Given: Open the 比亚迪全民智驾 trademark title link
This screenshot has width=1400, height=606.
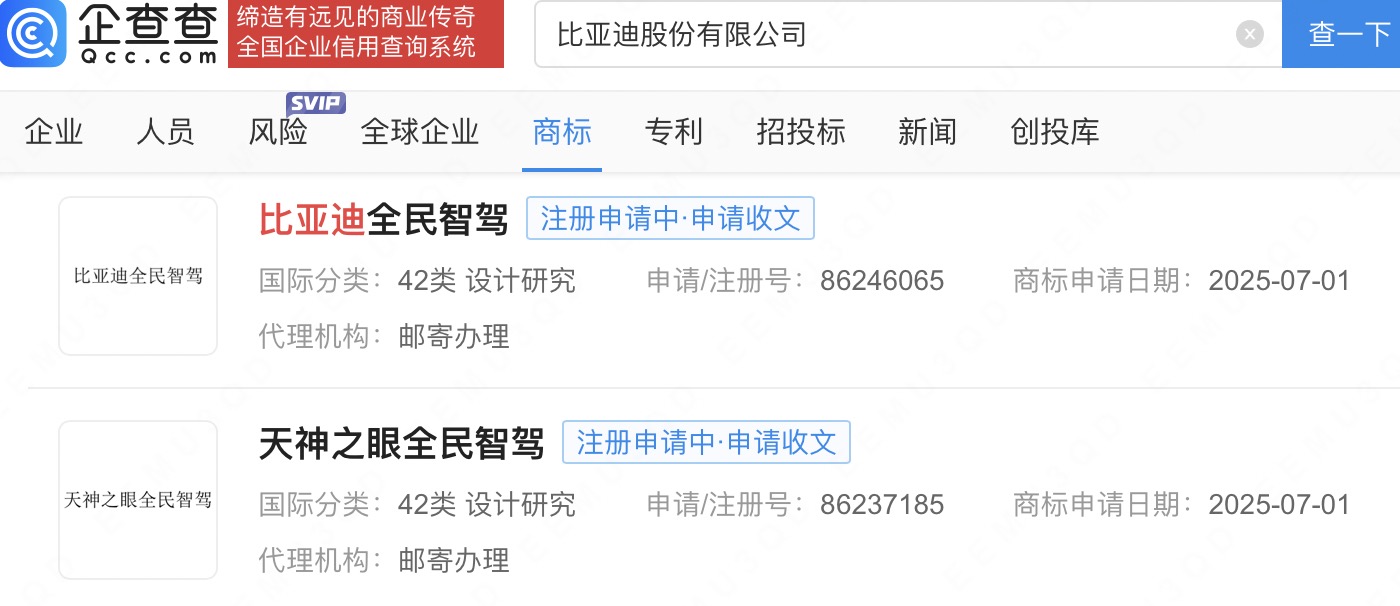Looking at the screenshot, I should (x=384, y=219).
